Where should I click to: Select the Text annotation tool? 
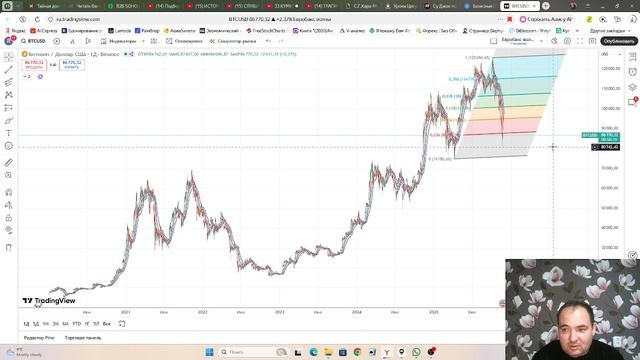(9, 133)
